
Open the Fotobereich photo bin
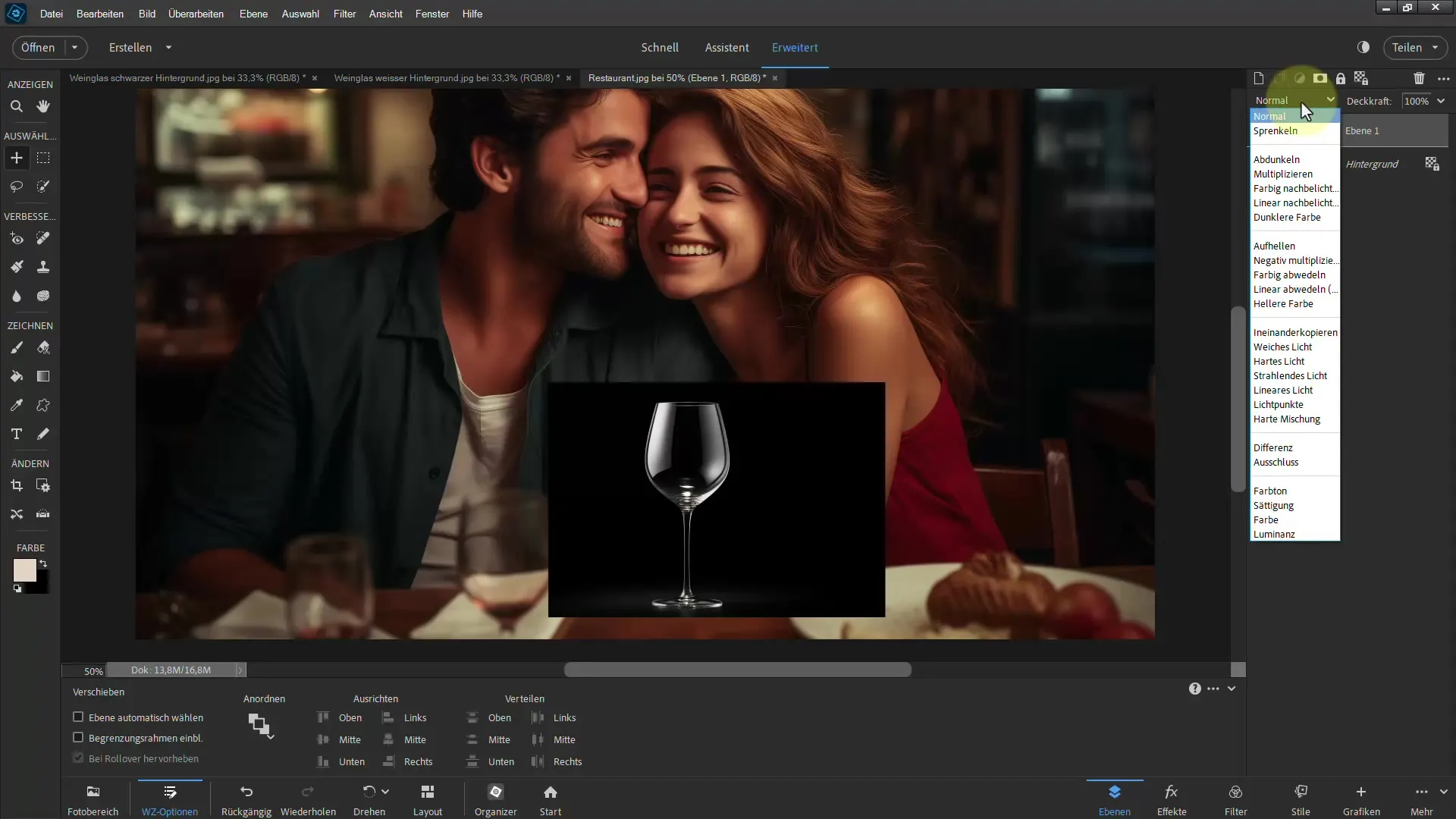pyautogui.click(x=93, y=800)
